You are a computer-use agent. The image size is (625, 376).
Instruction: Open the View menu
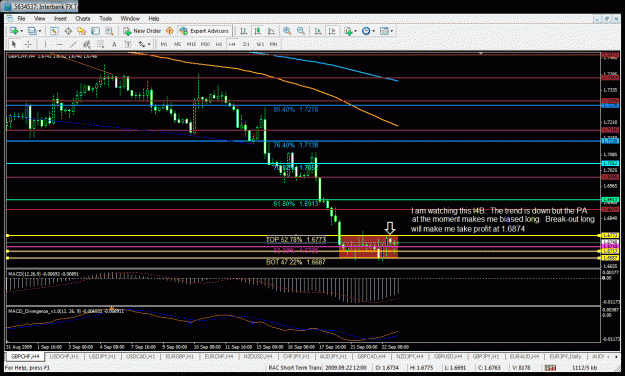click(39, 18)
